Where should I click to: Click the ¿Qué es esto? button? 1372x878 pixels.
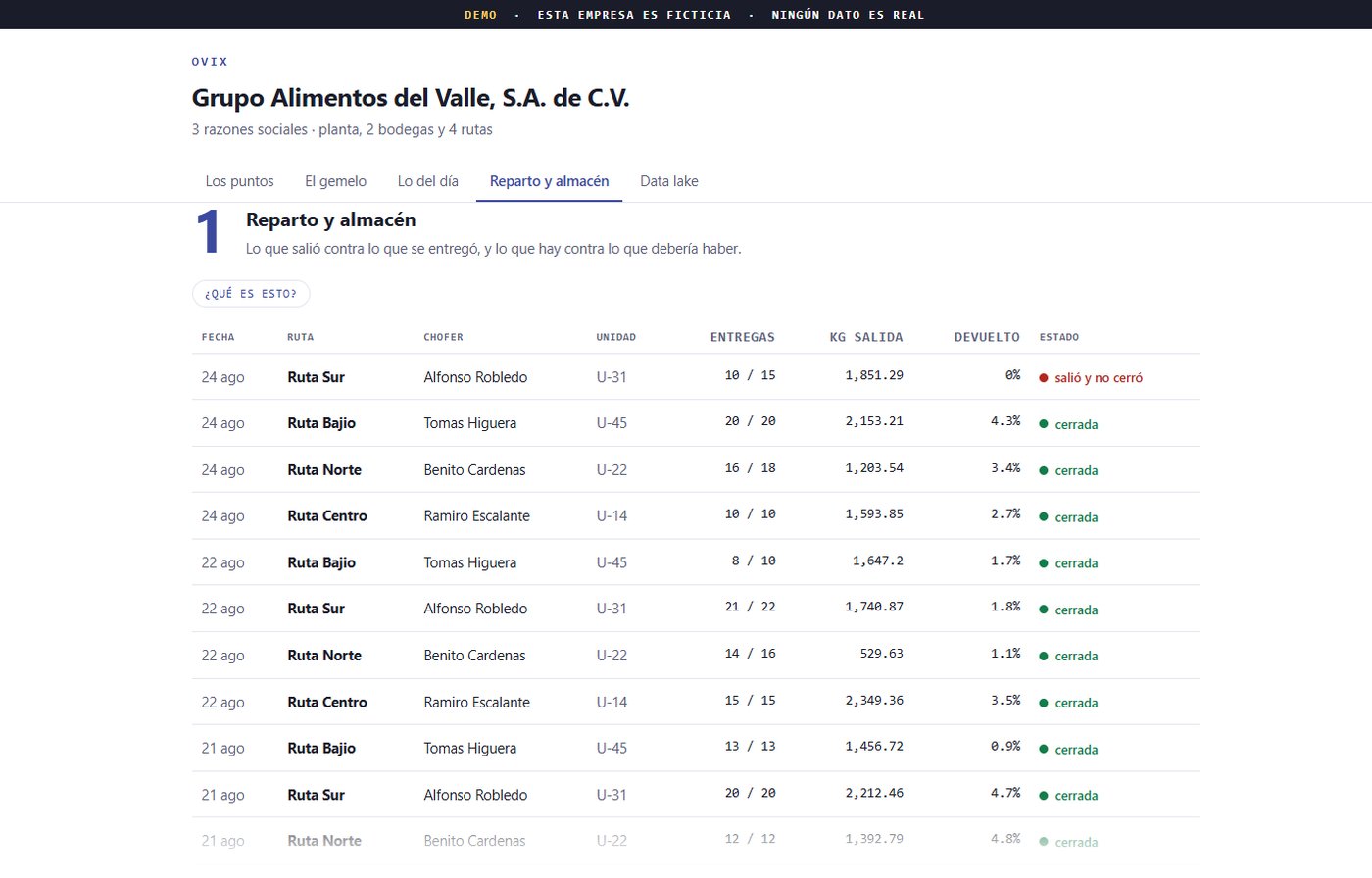[251, 294]
